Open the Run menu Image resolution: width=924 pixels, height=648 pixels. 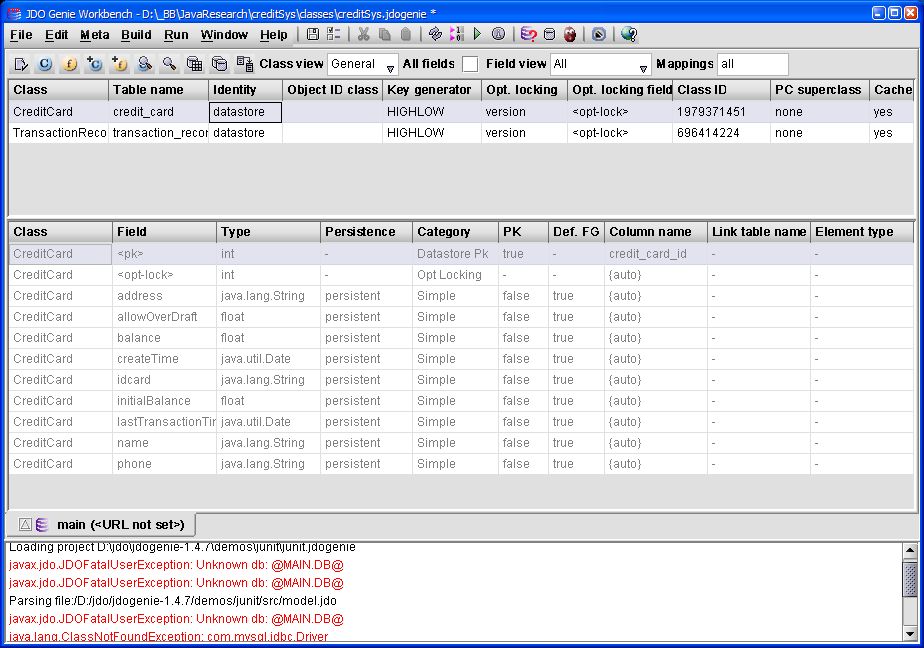click(x=176, y=35)
